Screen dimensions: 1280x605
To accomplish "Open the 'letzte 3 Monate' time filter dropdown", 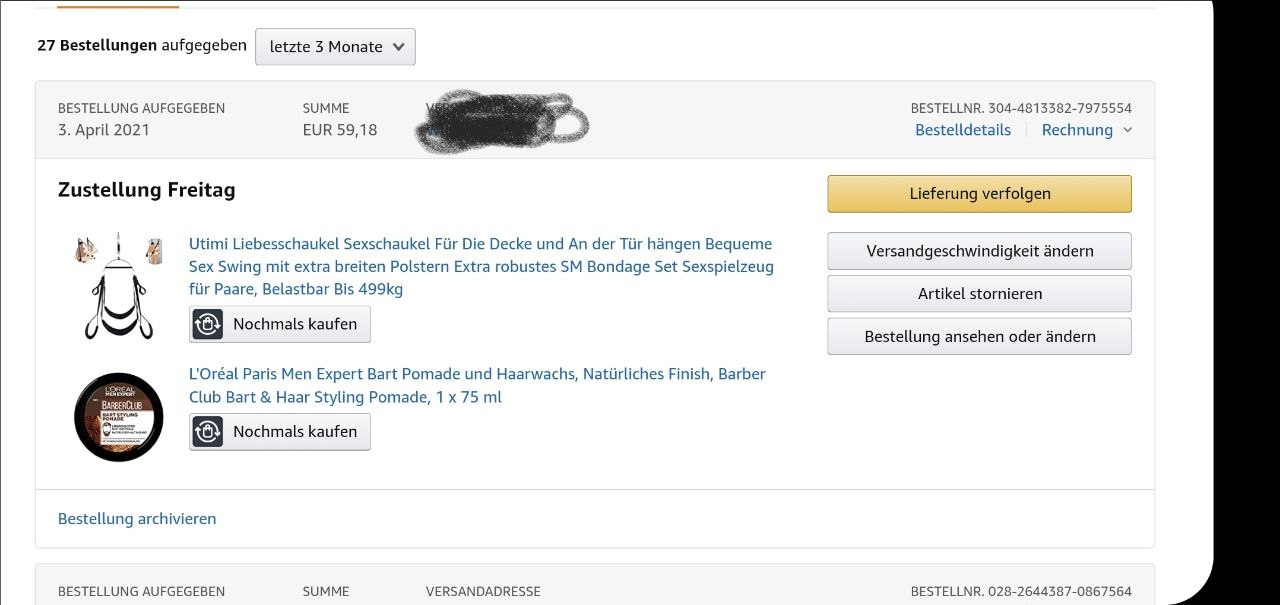I will pos(335,47).
